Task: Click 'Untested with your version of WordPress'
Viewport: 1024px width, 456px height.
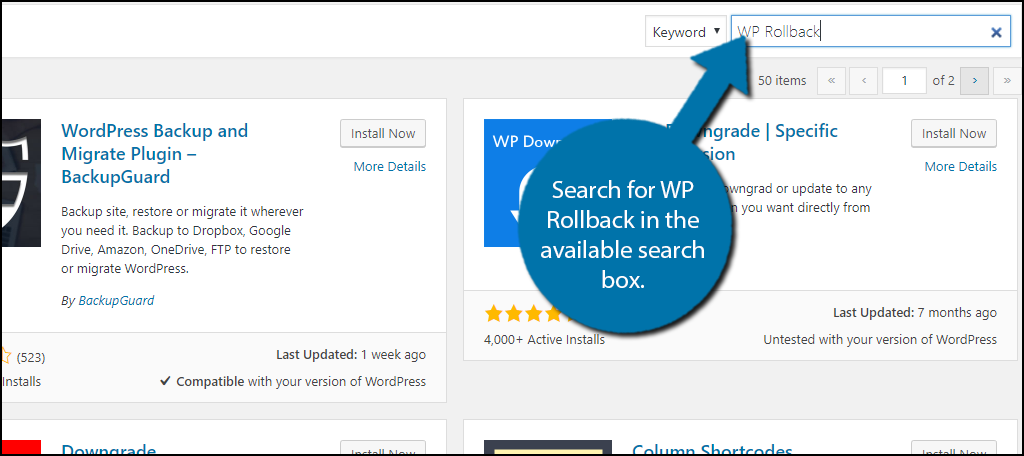Action: tap(880, 340)
